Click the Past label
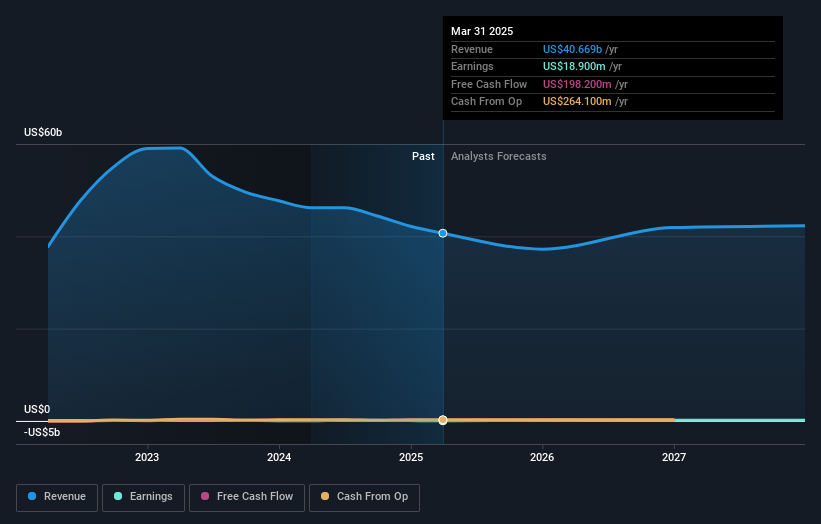 pyautogui.click(x=423, y=156)
